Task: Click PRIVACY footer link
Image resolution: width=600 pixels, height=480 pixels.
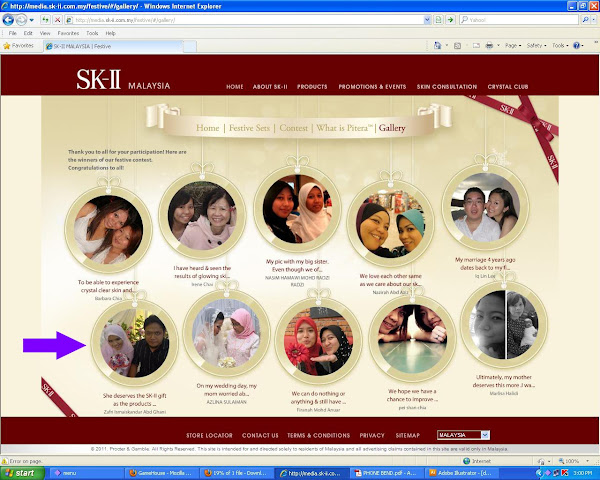Action: pyautogui.click(x=372, y=436)
